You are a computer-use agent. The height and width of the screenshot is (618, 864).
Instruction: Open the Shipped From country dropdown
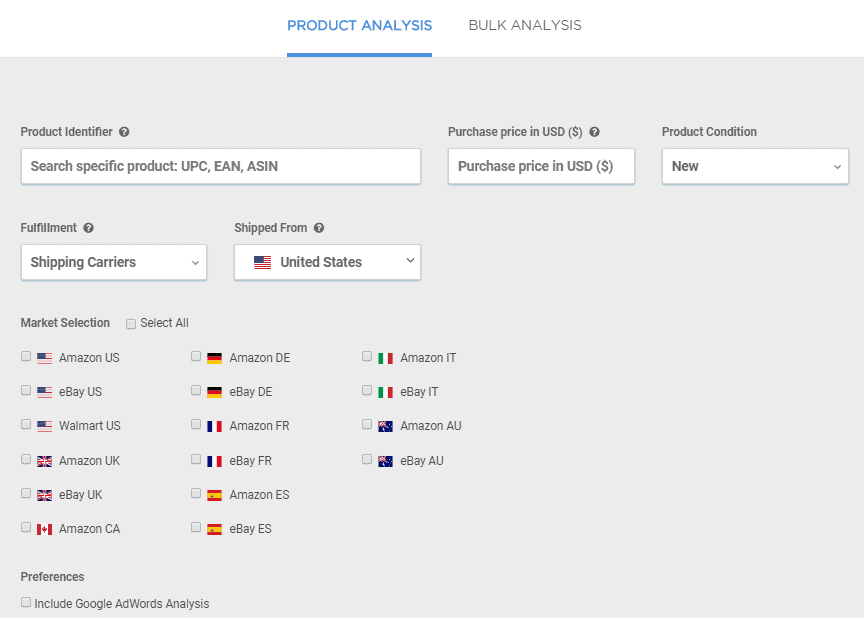click(327, 262)
